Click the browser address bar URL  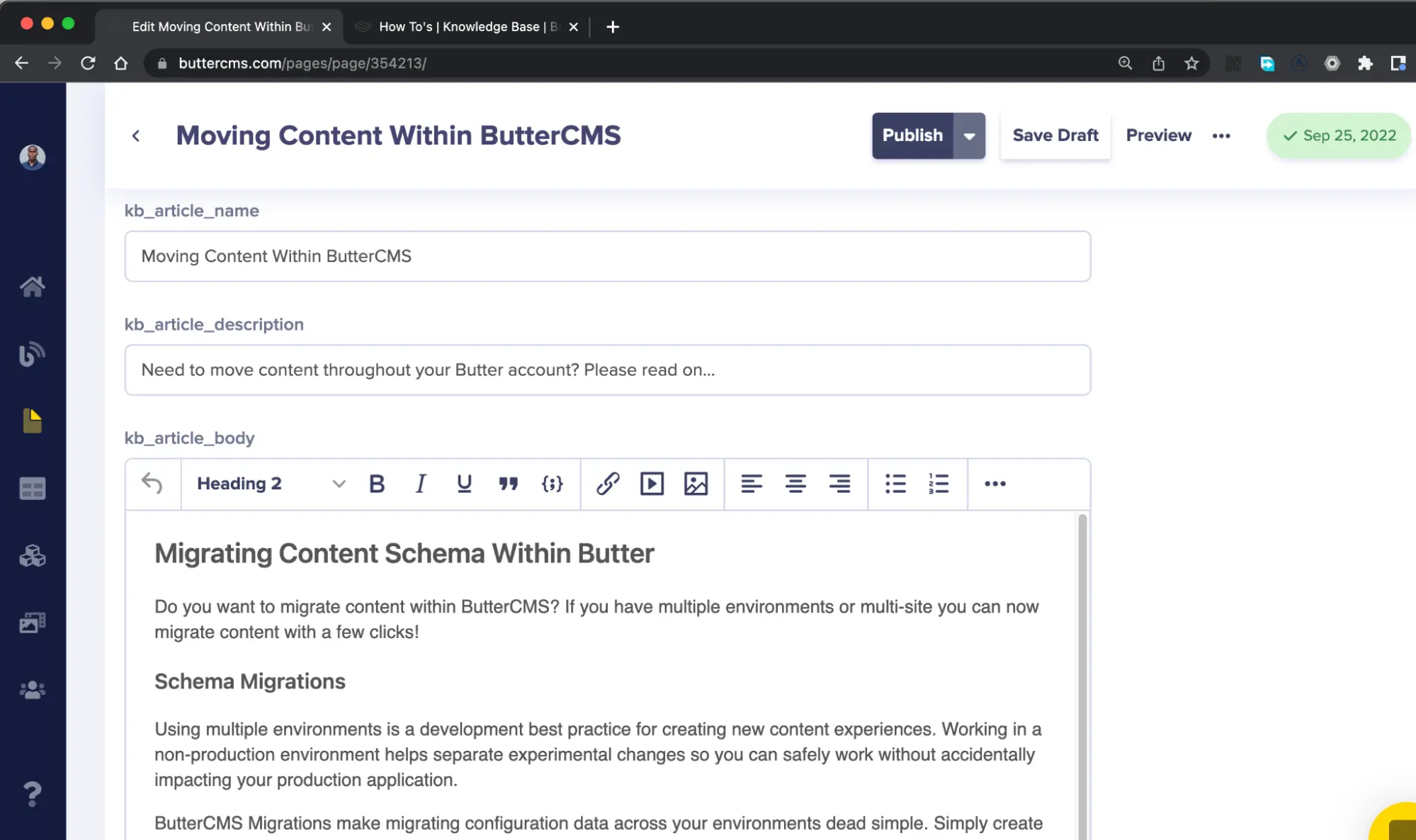click(x=302, y=63)
